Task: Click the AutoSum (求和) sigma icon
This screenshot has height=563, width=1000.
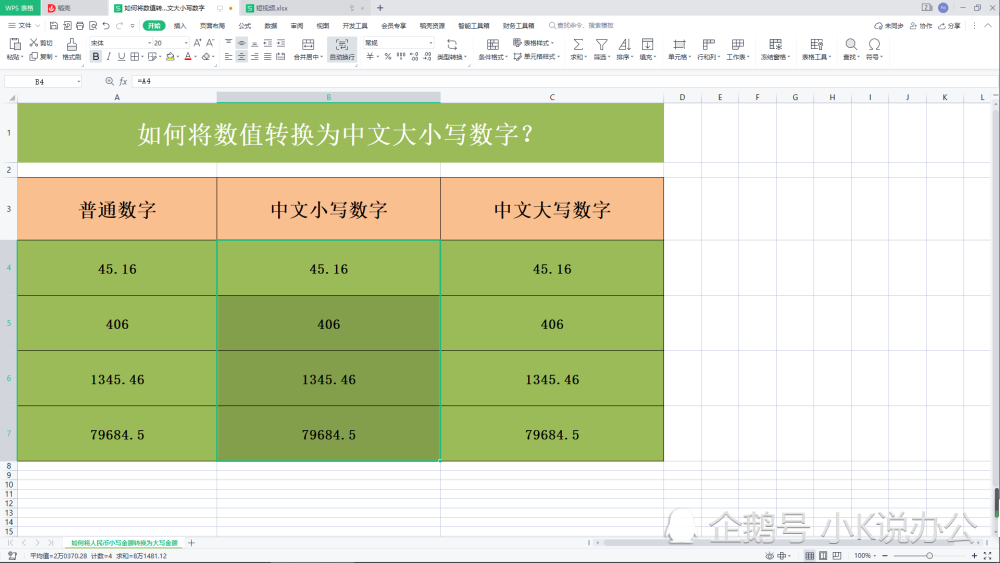Action: click(x=578, y=45)
